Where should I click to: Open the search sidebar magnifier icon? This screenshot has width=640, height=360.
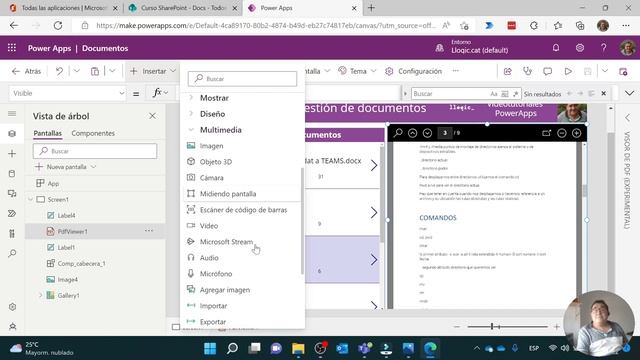(x=12, y=253)
